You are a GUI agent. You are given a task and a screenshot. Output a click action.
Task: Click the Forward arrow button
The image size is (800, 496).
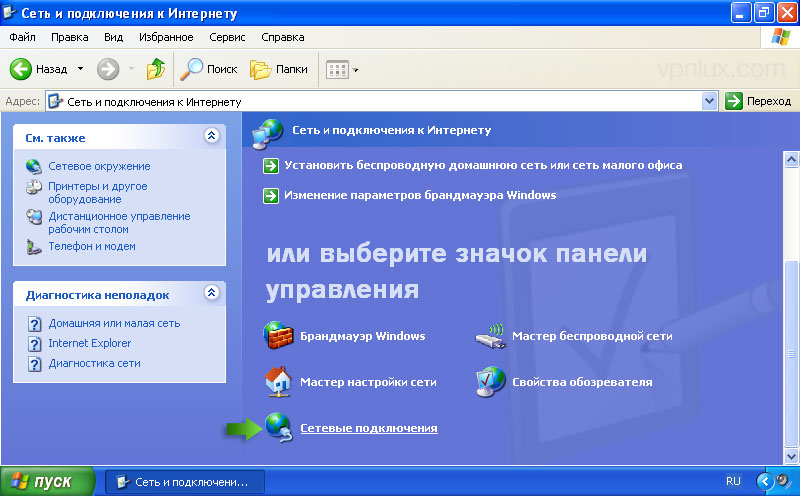108,69
